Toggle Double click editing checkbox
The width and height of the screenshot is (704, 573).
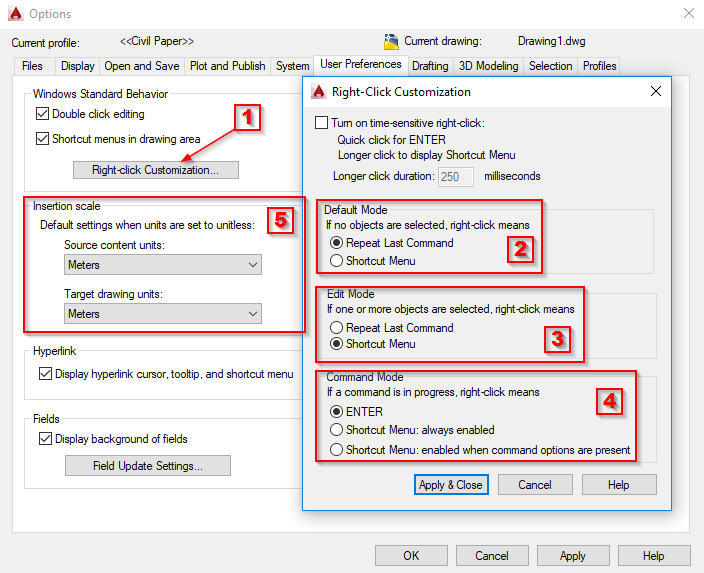coord(42,114)
